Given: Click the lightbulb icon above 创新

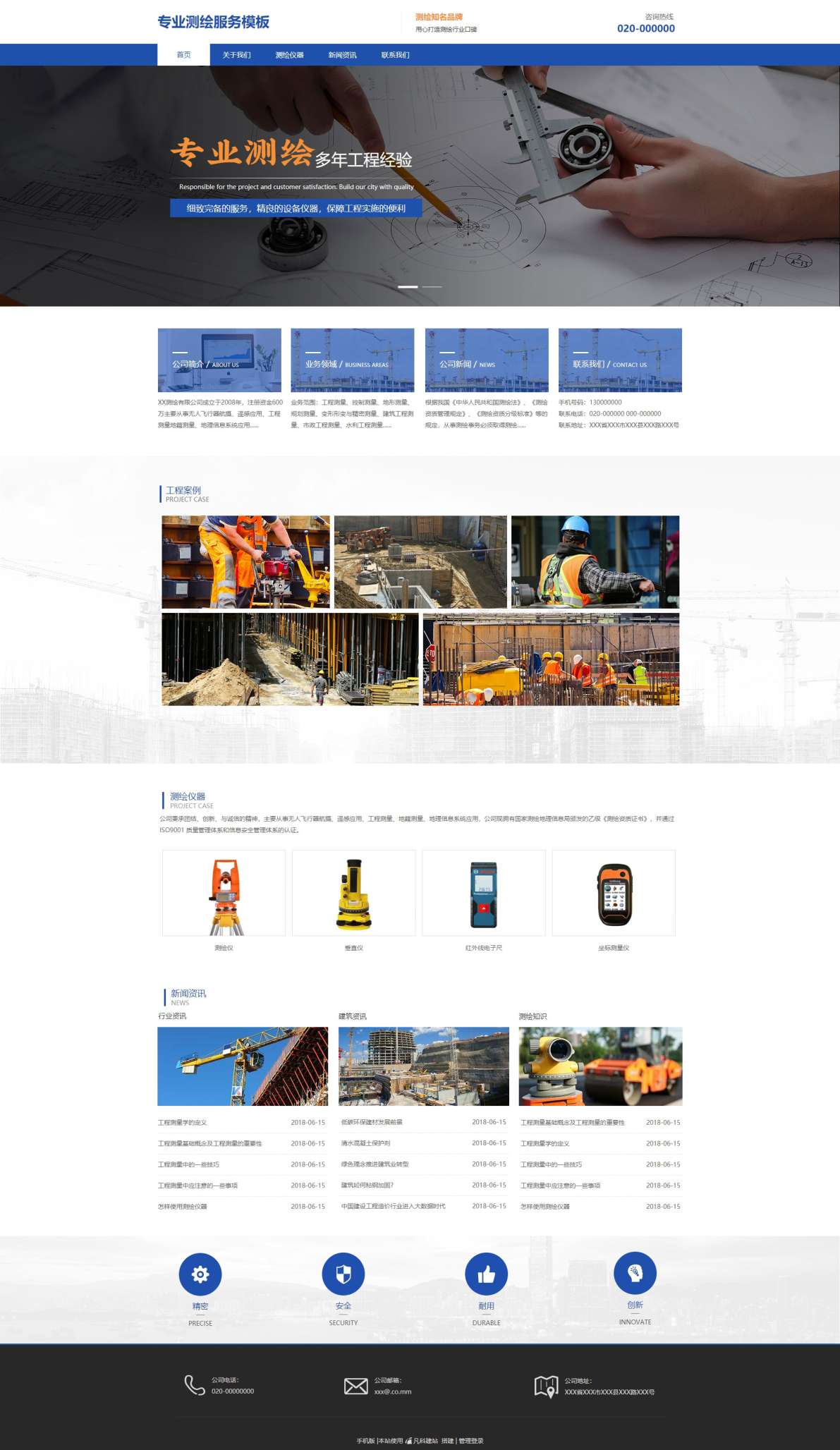Looking at the screenshot, I should tap(635, 1273).
